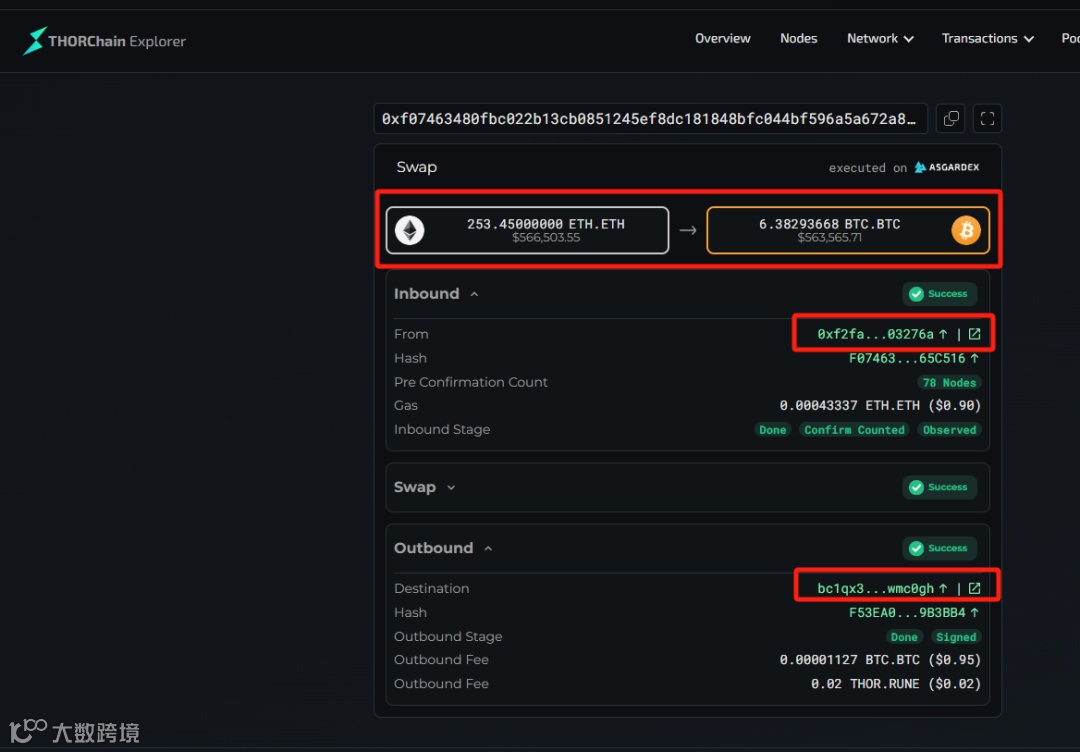
Task: Select the transaction hash search field
Action: (x=651, y=118)
